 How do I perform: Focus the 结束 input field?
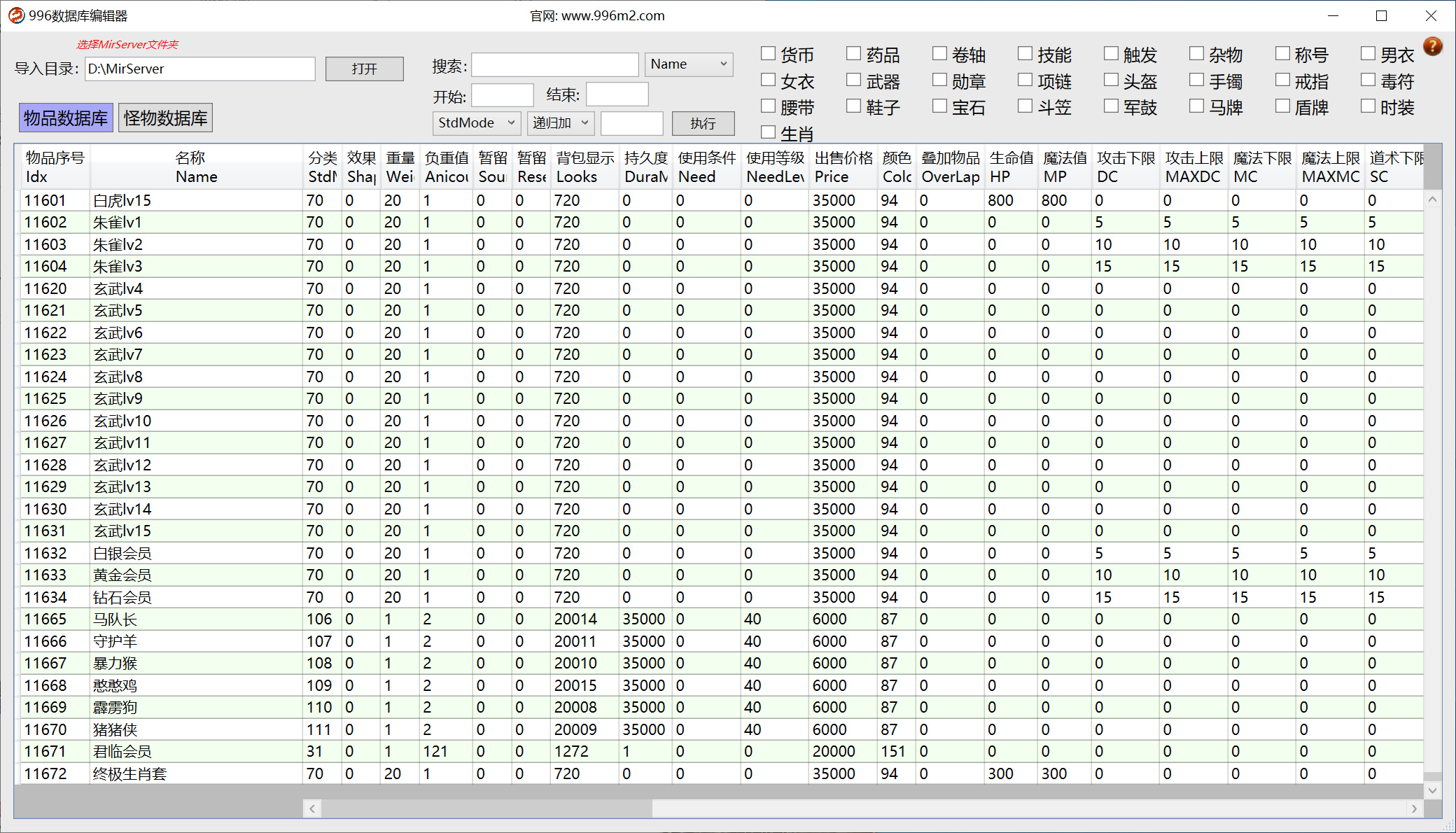click(617, 94)
